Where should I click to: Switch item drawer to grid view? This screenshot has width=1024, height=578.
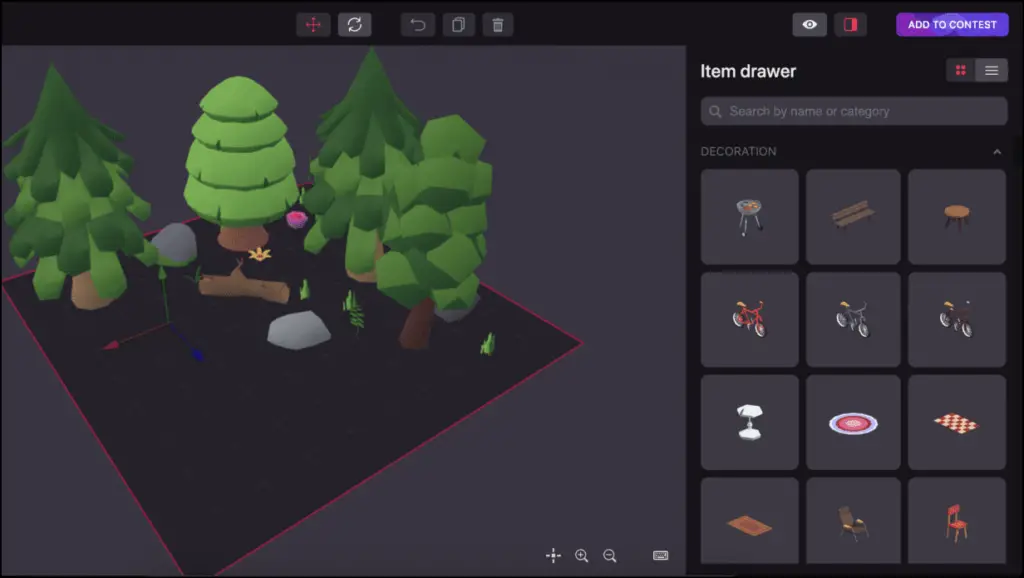pyautogui.click(x=961, y=70)
